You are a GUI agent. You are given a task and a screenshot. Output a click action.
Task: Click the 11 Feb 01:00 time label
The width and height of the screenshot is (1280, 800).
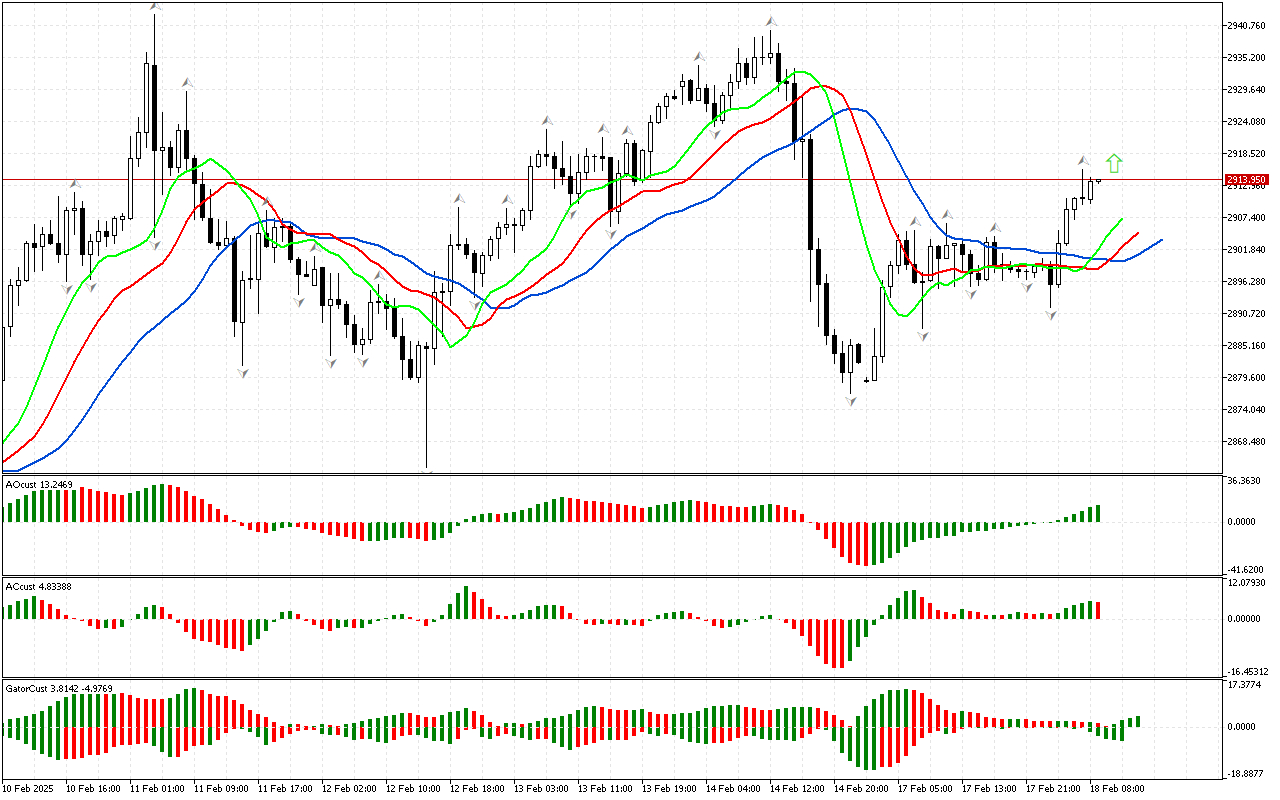coord(157,789)
